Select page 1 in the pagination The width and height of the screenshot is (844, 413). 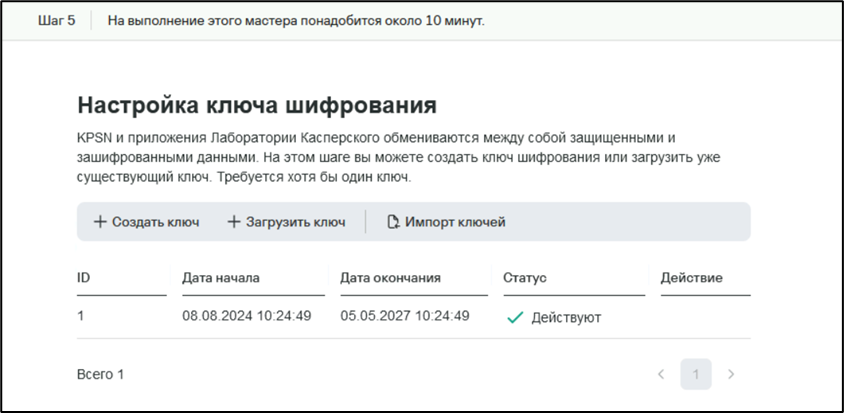click(x=696, y=374)
